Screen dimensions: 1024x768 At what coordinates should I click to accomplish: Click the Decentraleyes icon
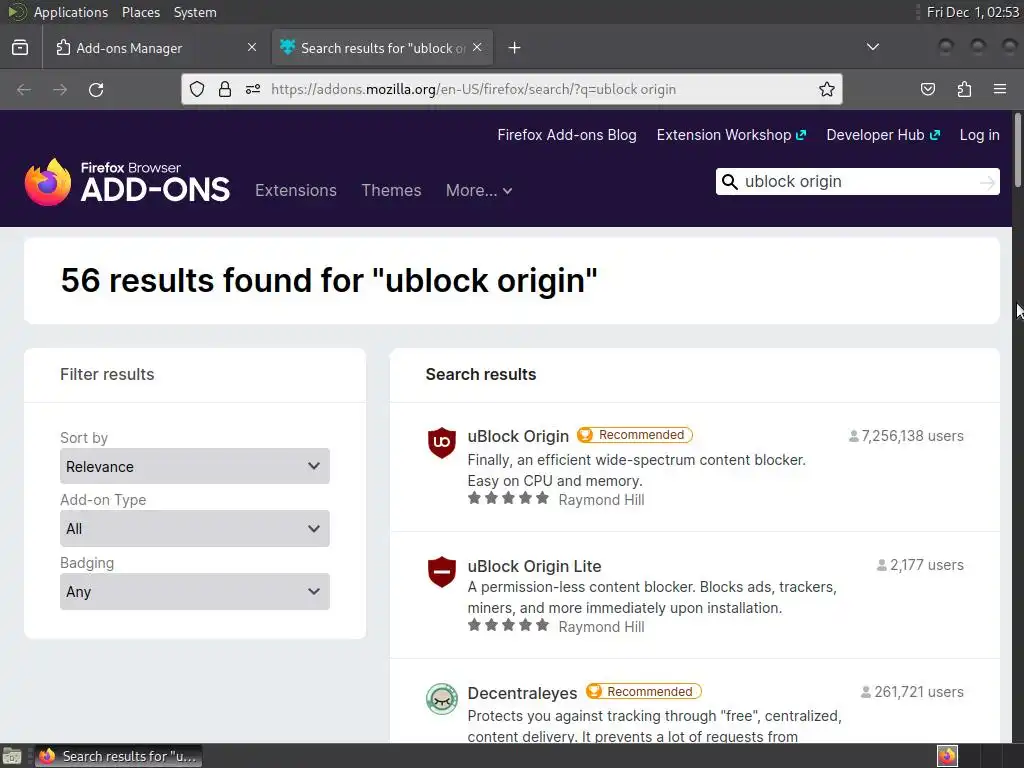[441, 699]
